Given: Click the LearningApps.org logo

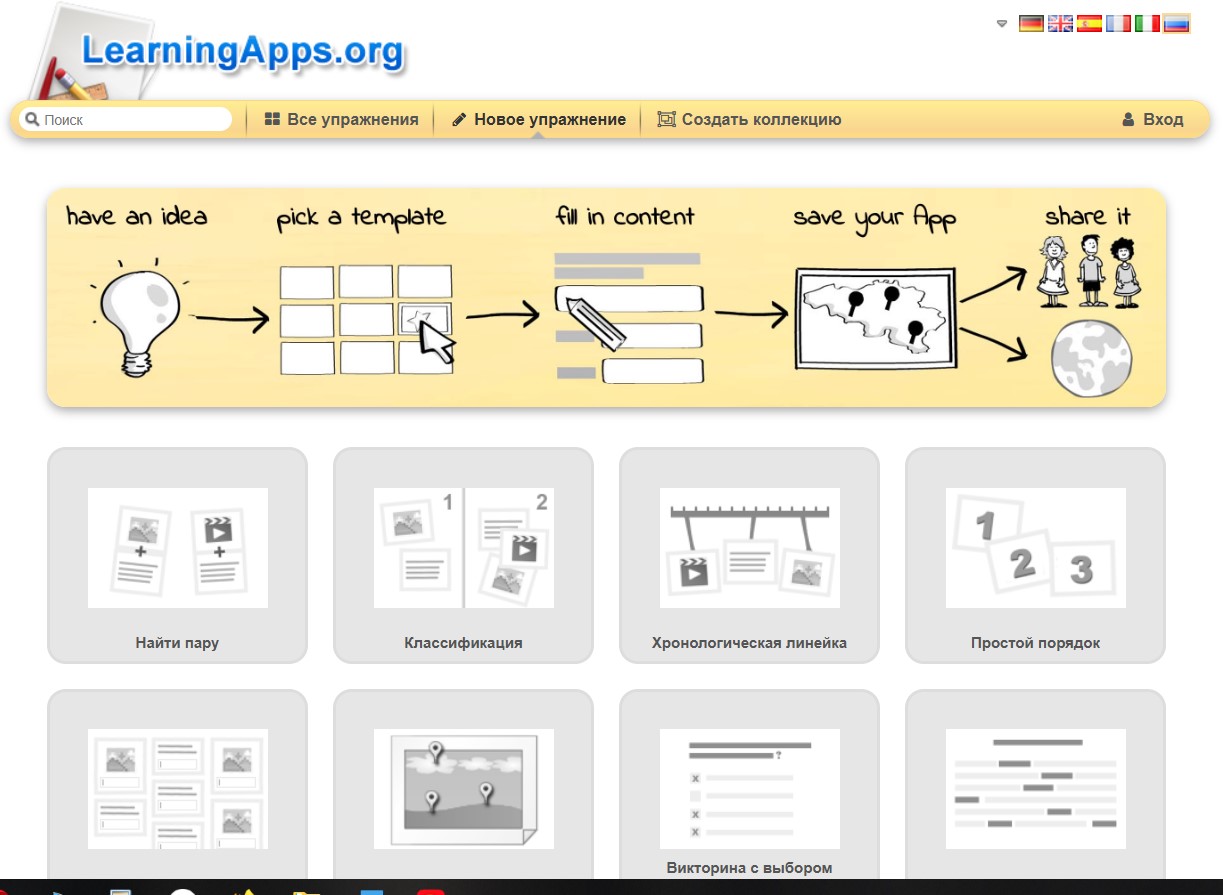Looking at the screenshot, I should point(242,51).
